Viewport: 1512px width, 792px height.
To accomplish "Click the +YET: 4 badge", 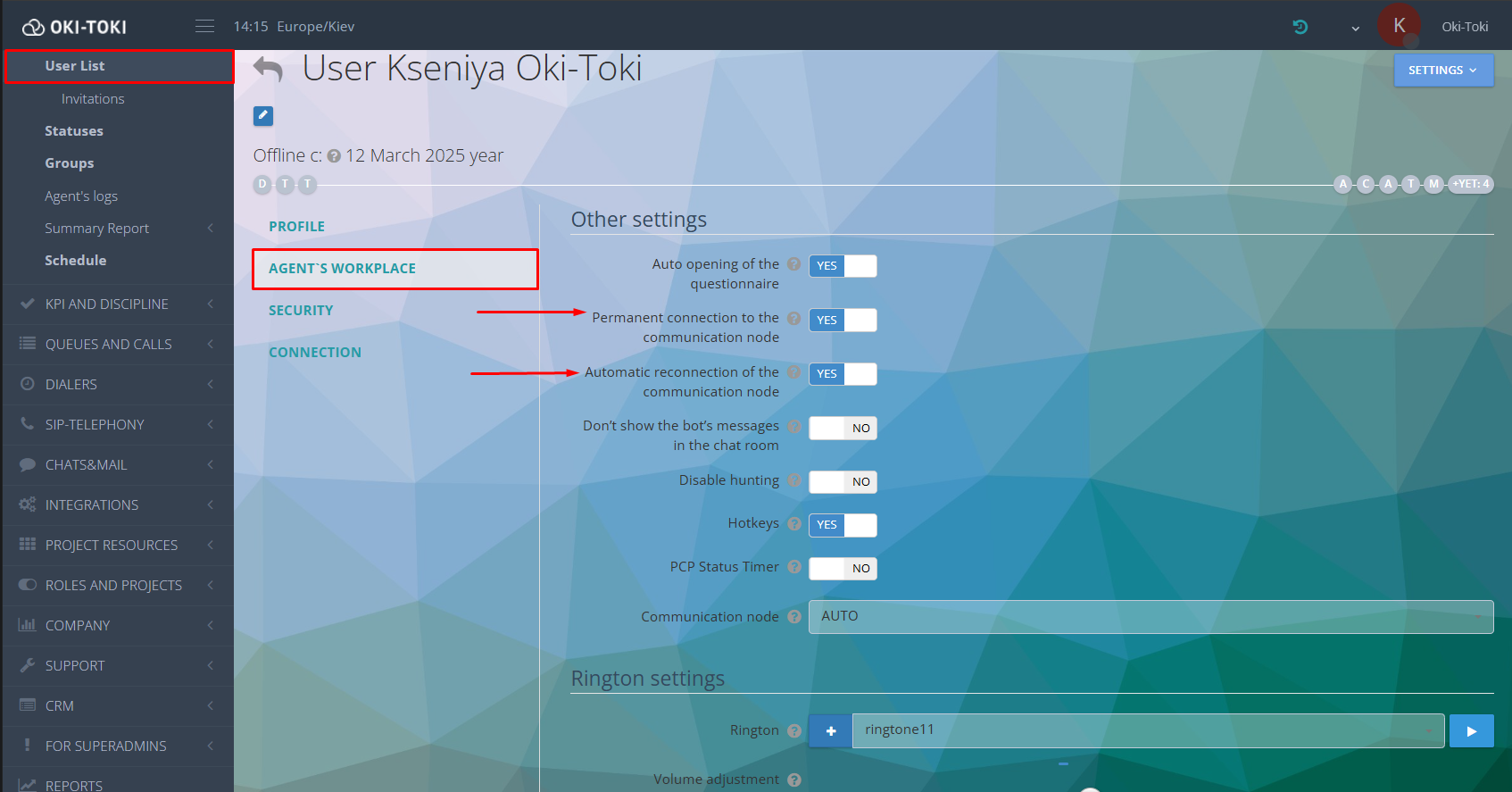I will (x=1470, y=184).
